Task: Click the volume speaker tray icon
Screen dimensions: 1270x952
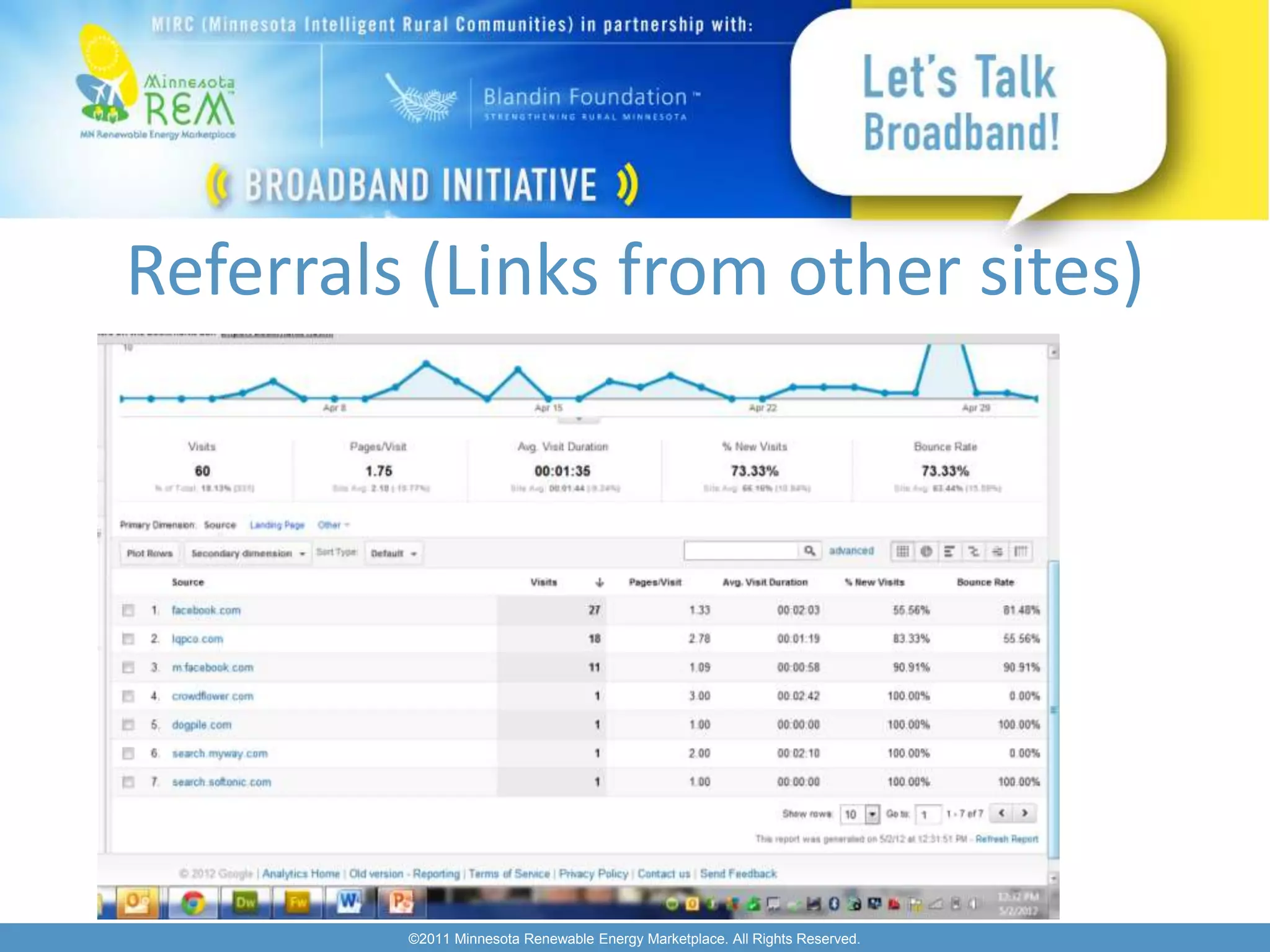Action: pyautogui.click(x=974, y=904)
